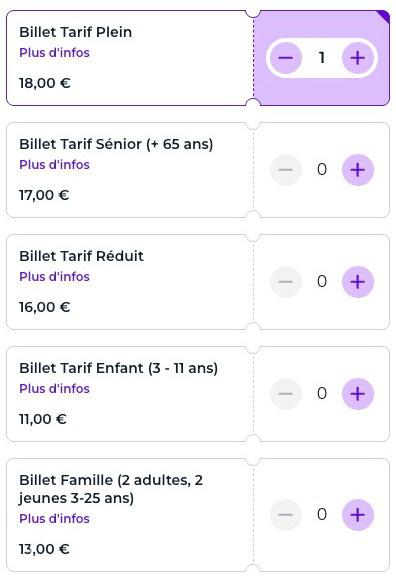Click minus button for Tarif Réduit ticket
396x579 pixels.
[286, 282]
